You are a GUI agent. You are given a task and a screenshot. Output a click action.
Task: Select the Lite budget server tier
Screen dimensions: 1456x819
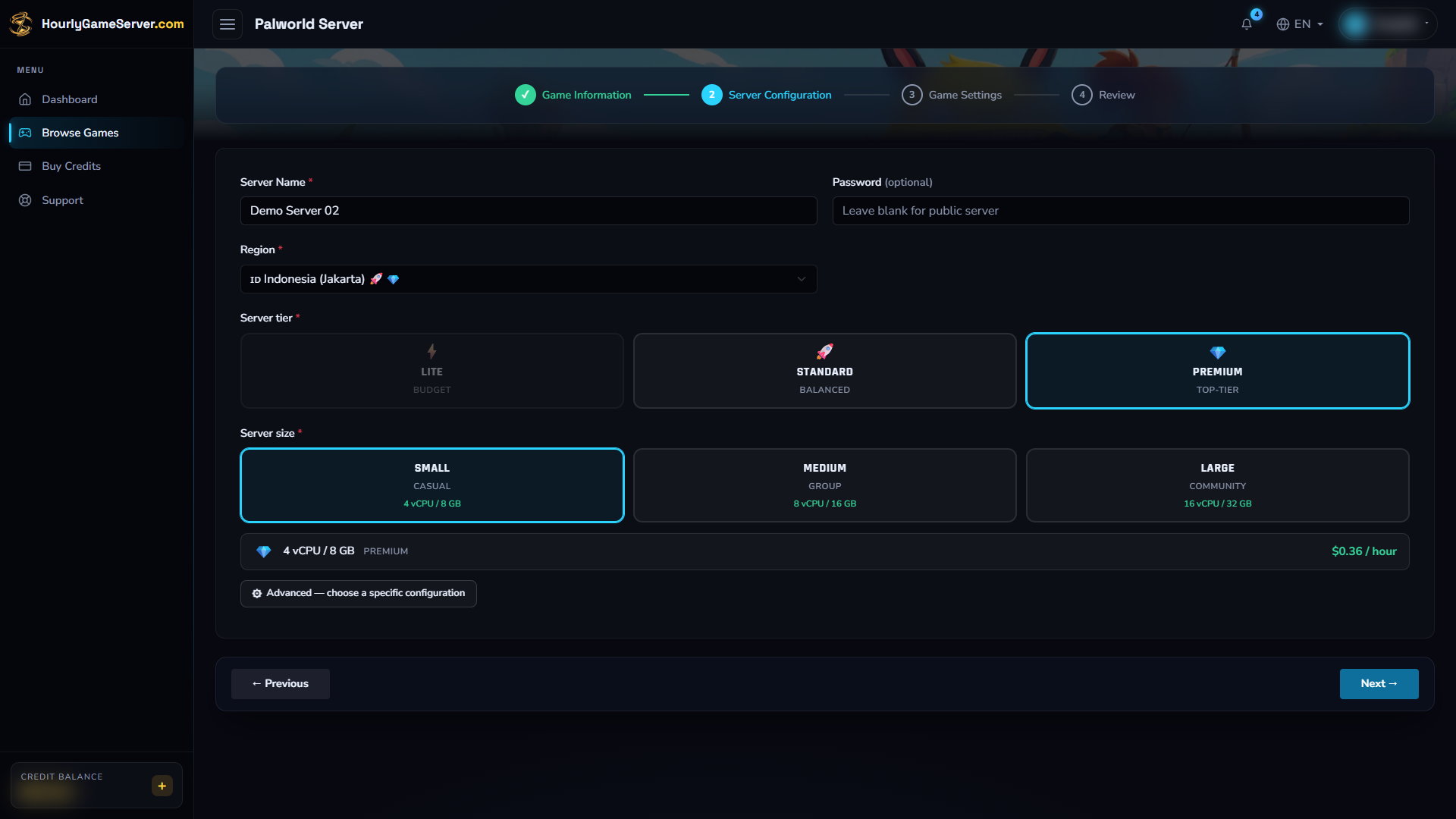431,371
